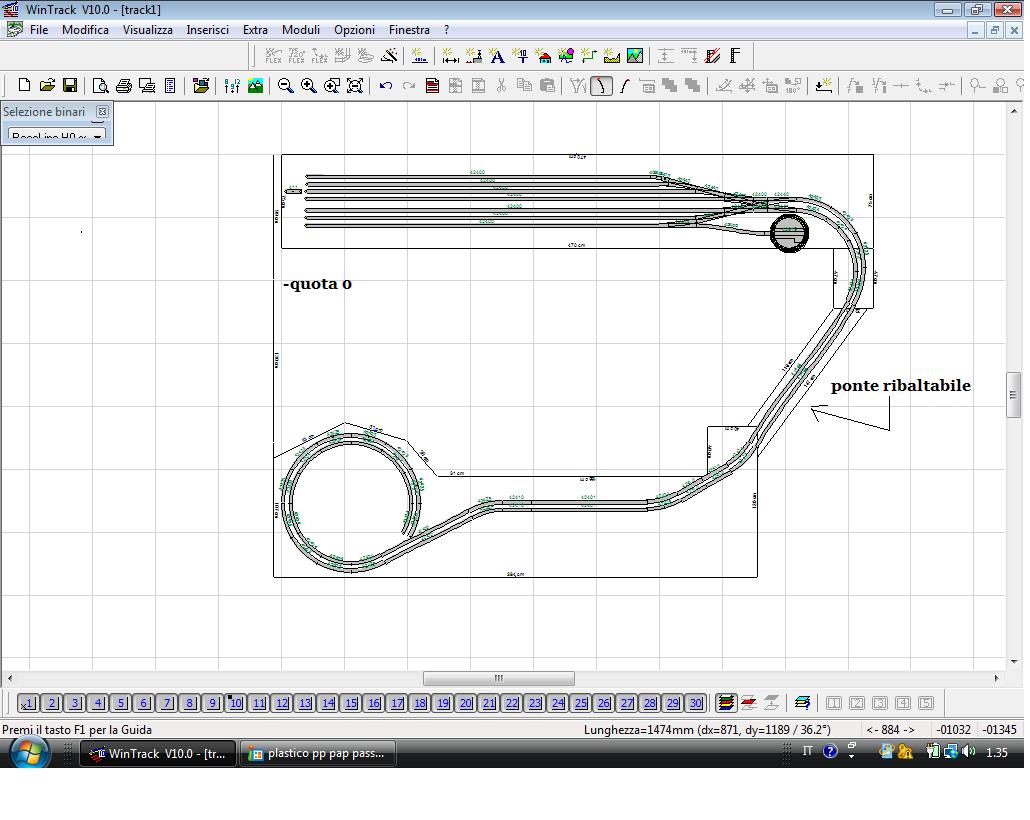Click the horizontal scrollbar thumb

[499, 678]
